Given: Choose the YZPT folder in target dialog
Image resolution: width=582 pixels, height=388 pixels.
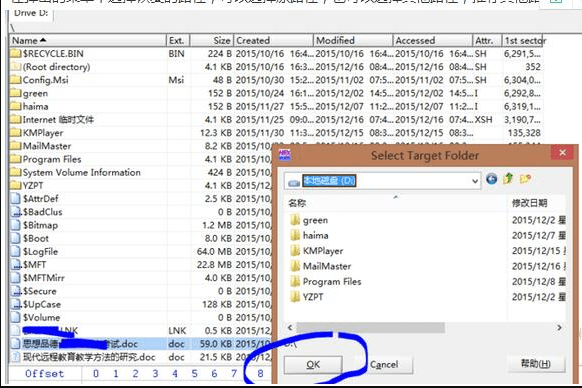Looking at the screenshot, I should 313,297.
